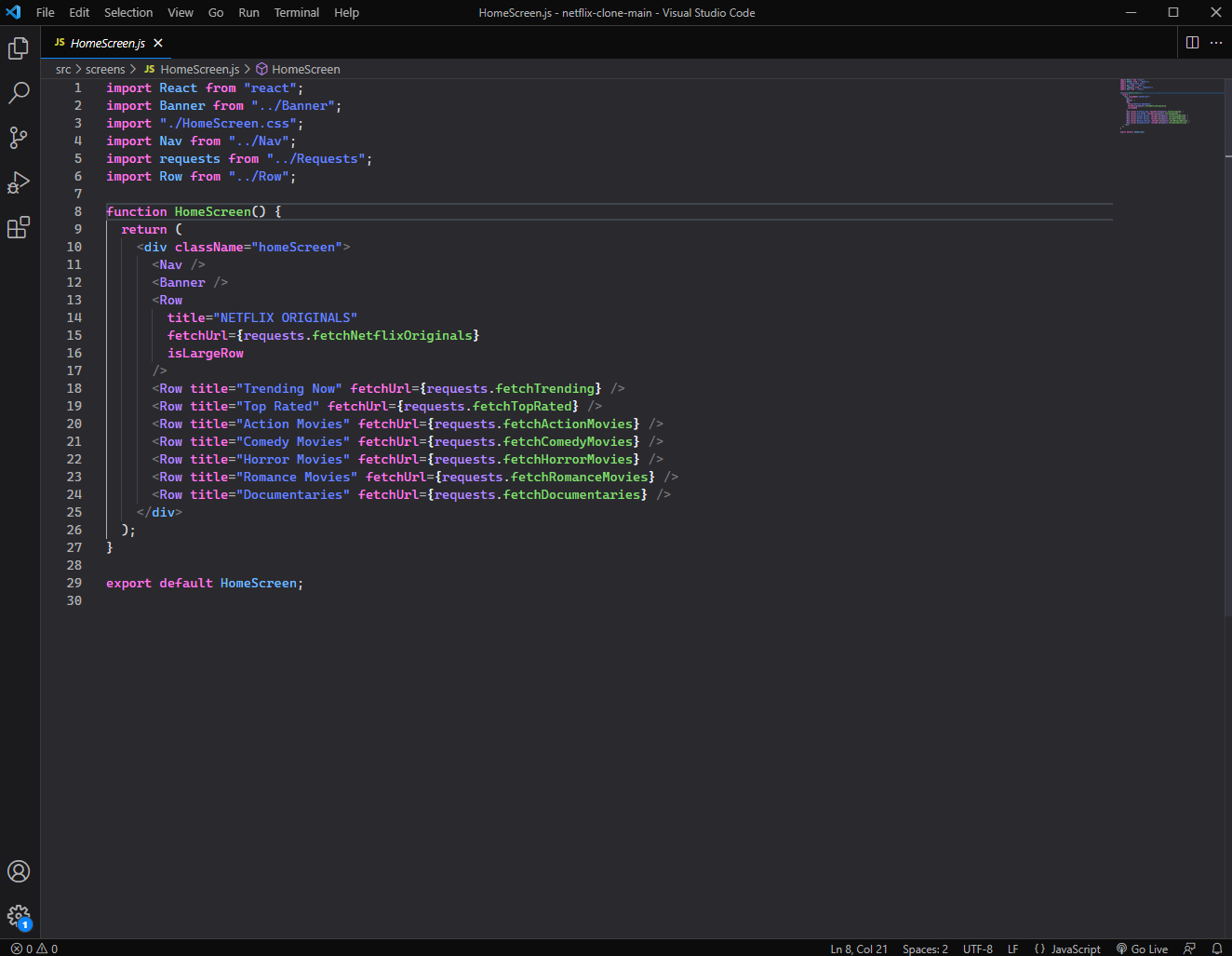Click fetchComedyMovies on line 21
The width and height of the screenshot is (1232, 956).
click(x=568, y=441)
